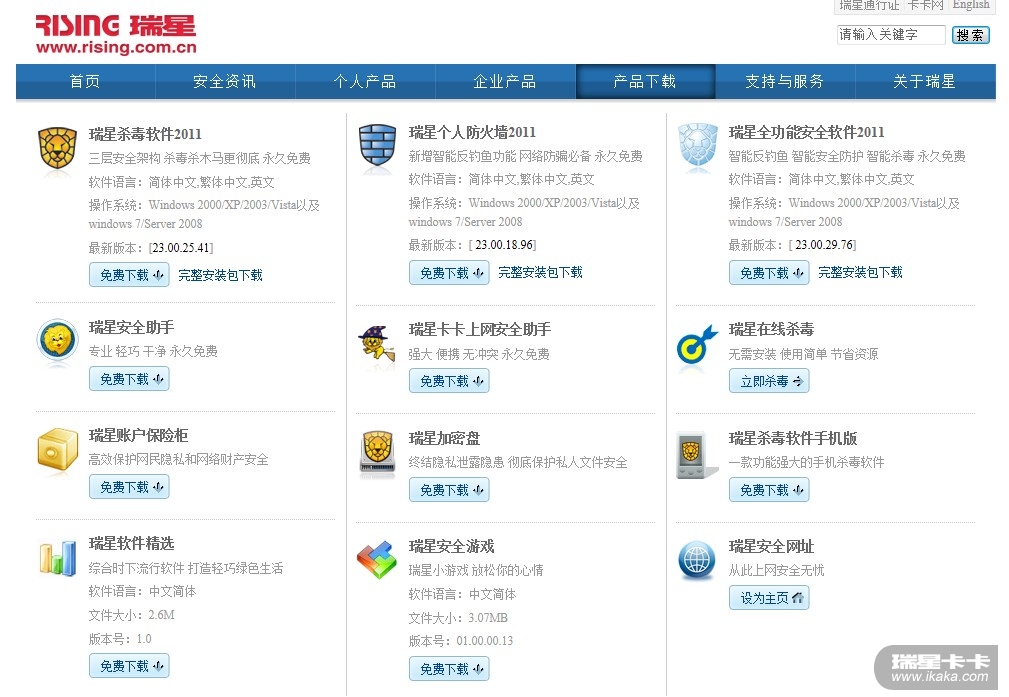This screenshot has height=697, width=1009.
Task: Click the 瑞星安全游戏 puzzle icon
Action: tap(377, 559)
